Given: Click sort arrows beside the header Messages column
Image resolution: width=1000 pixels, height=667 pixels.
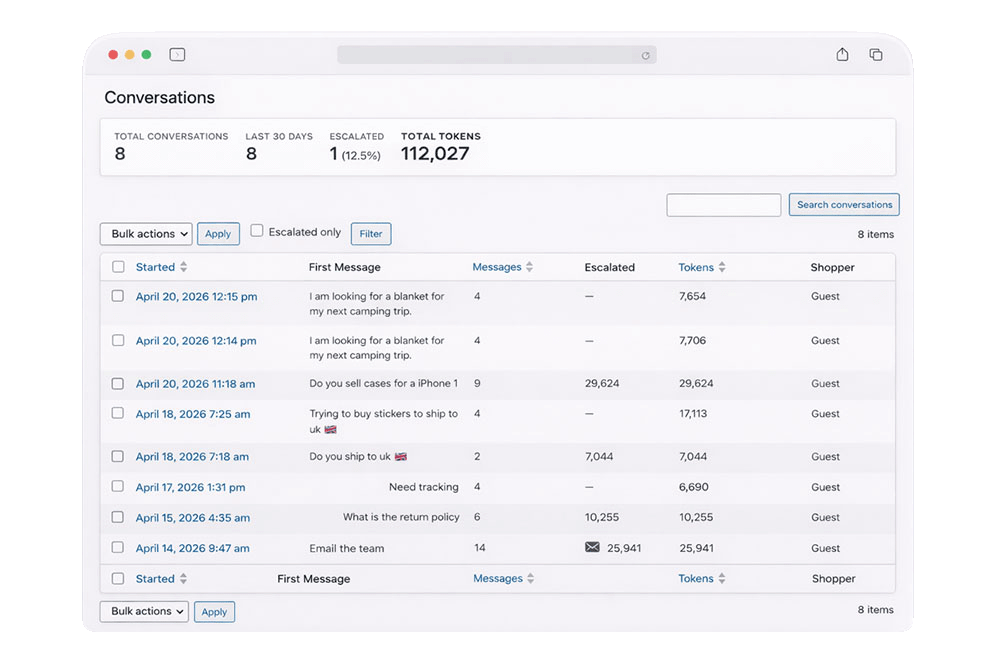Looking at the screenshot, I should [x=529, y=267].
